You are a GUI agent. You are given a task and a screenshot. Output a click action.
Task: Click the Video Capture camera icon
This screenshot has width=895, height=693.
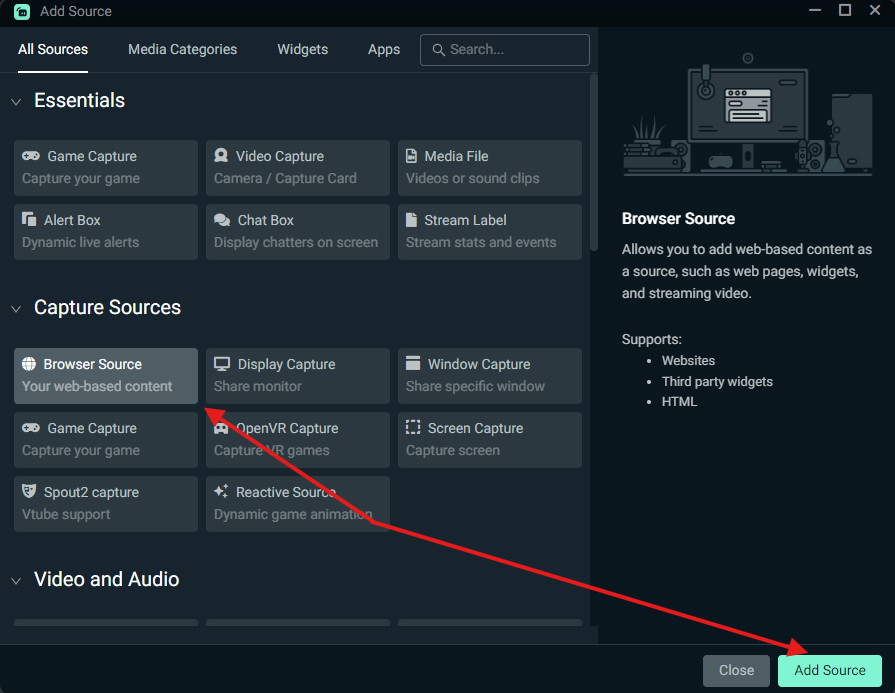(x=221, y=156)
